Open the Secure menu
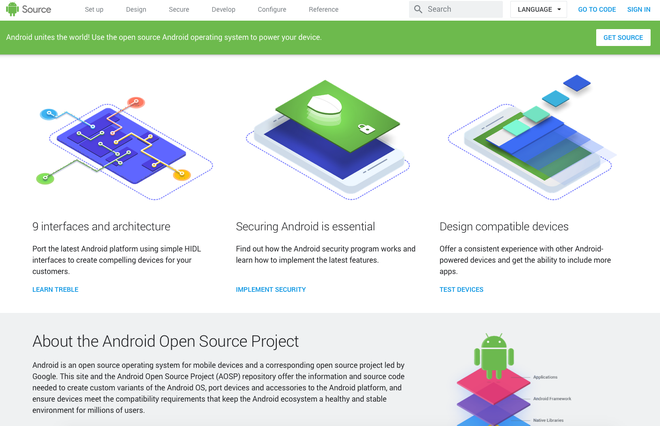This screenshot has width=660, height=426. [179, 9]
